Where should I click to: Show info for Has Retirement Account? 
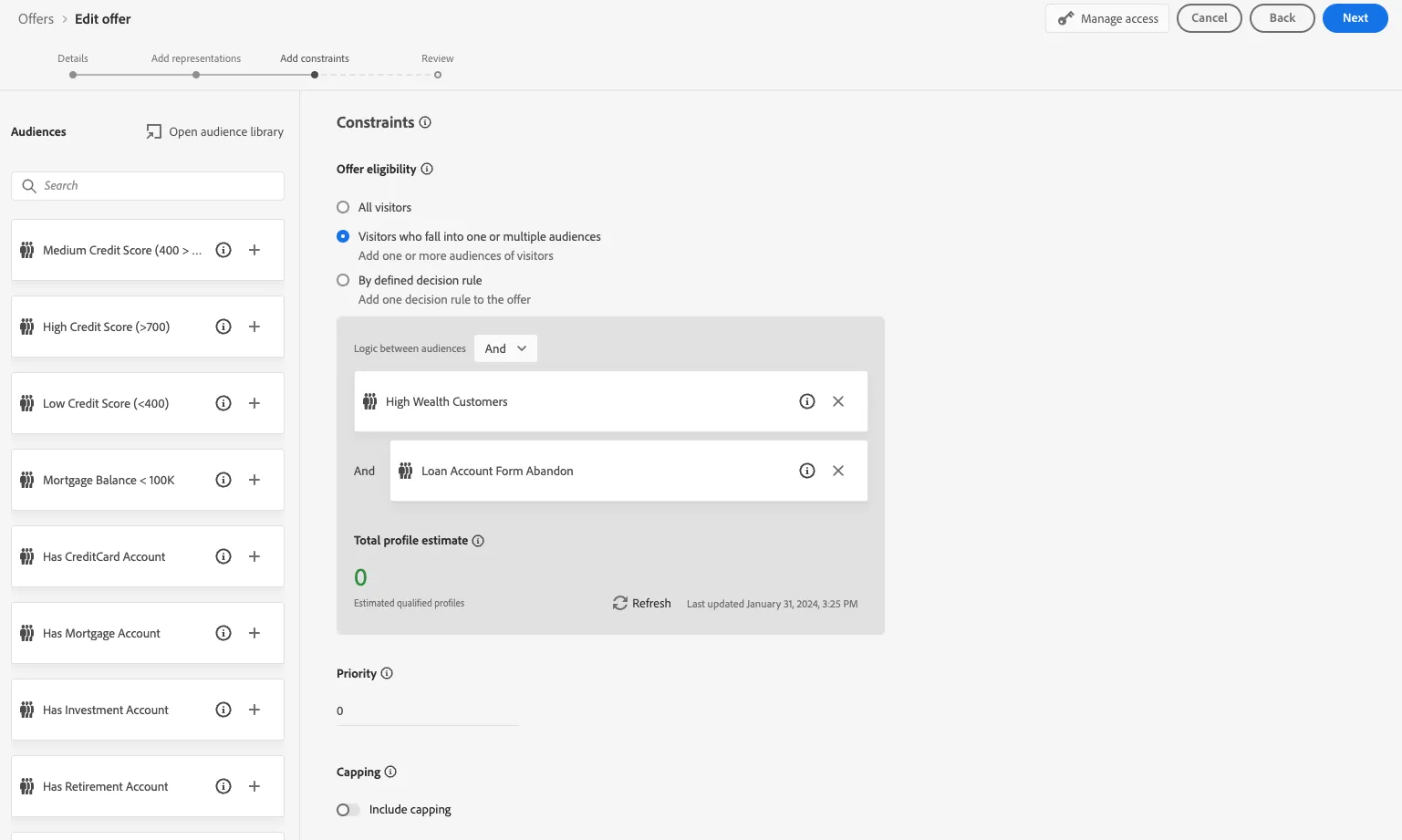223,786
